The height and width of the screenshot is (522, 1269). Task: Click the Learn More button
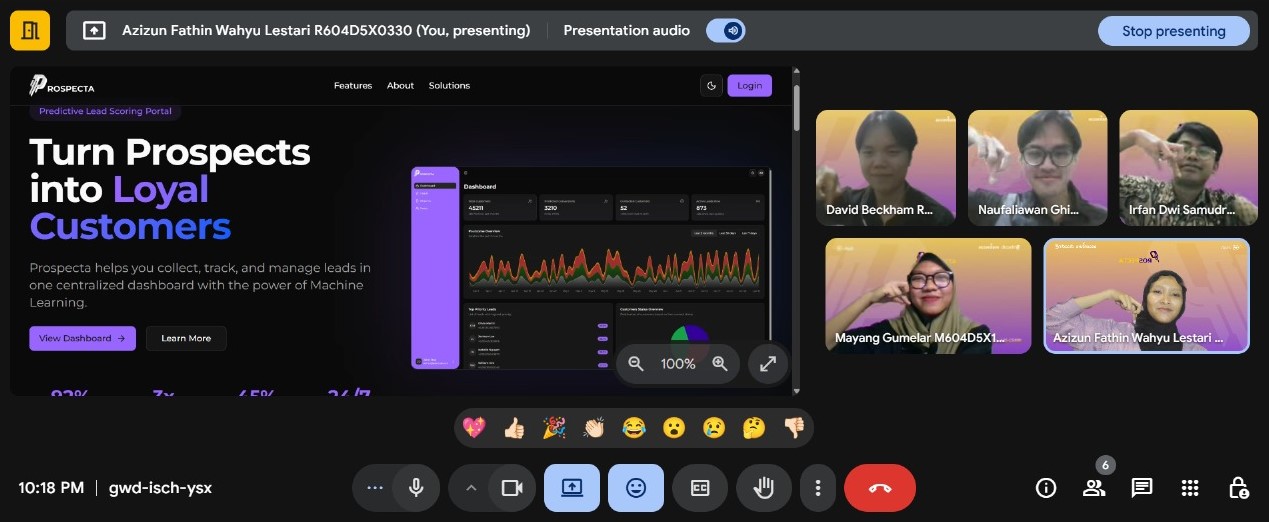[186, 338]
